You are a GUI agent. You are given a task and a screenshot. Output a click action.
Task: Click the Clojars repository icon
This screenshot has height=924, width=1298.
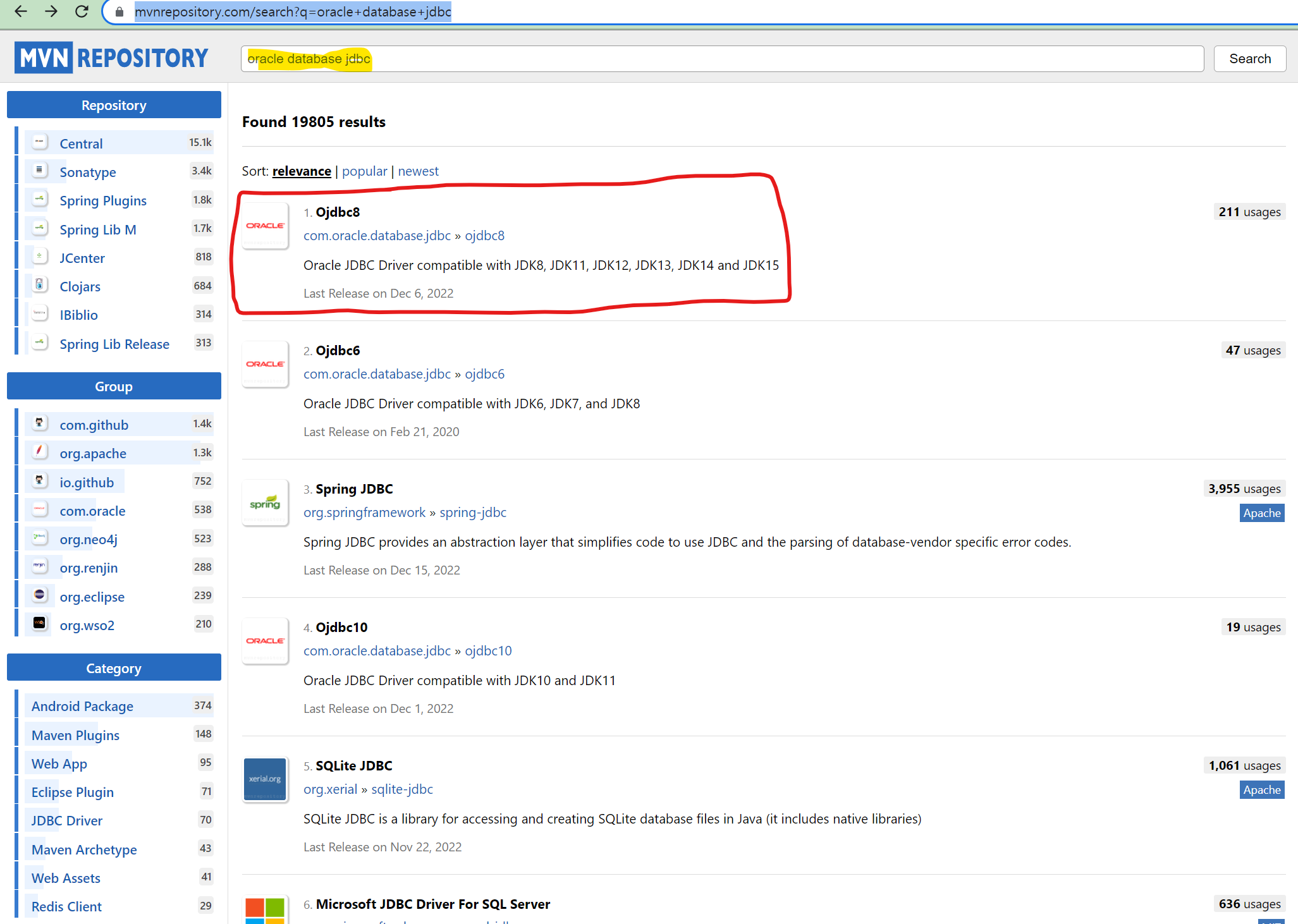39,285
